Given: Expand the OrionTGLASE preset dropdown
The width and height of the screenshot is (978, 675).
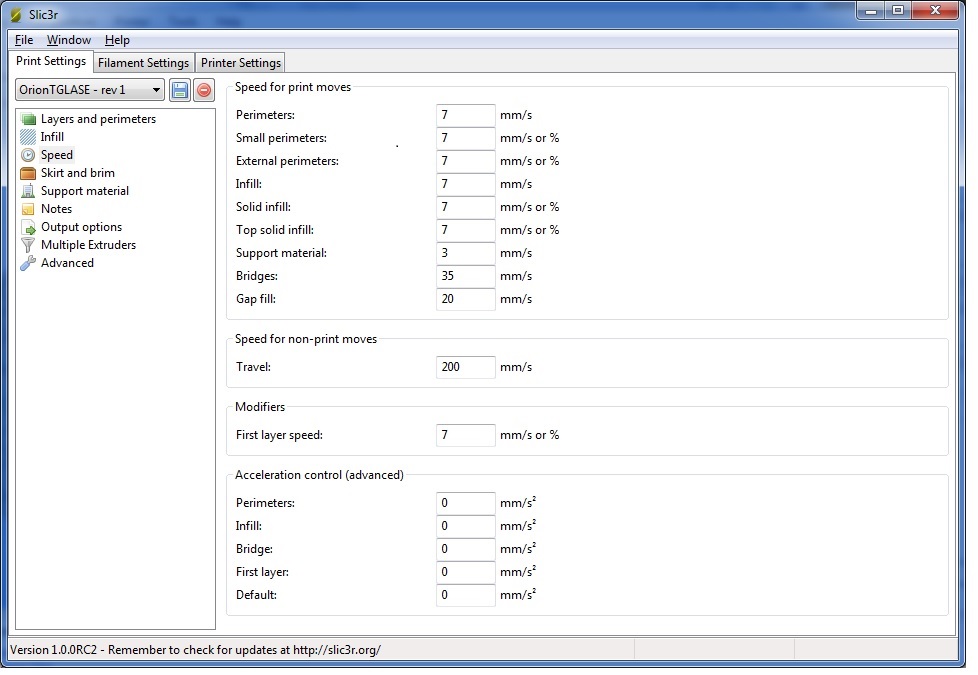Looking at the screenshot, I should [x=90, y=90].
